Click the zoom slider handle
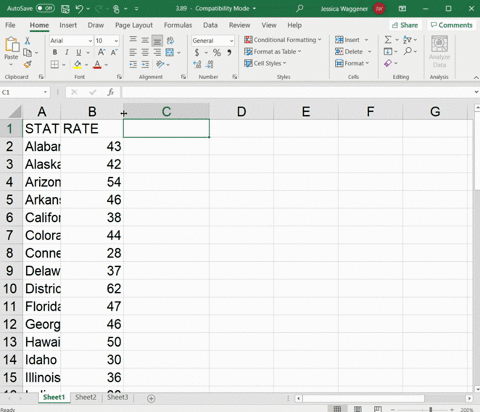 [x=431, y=409]
